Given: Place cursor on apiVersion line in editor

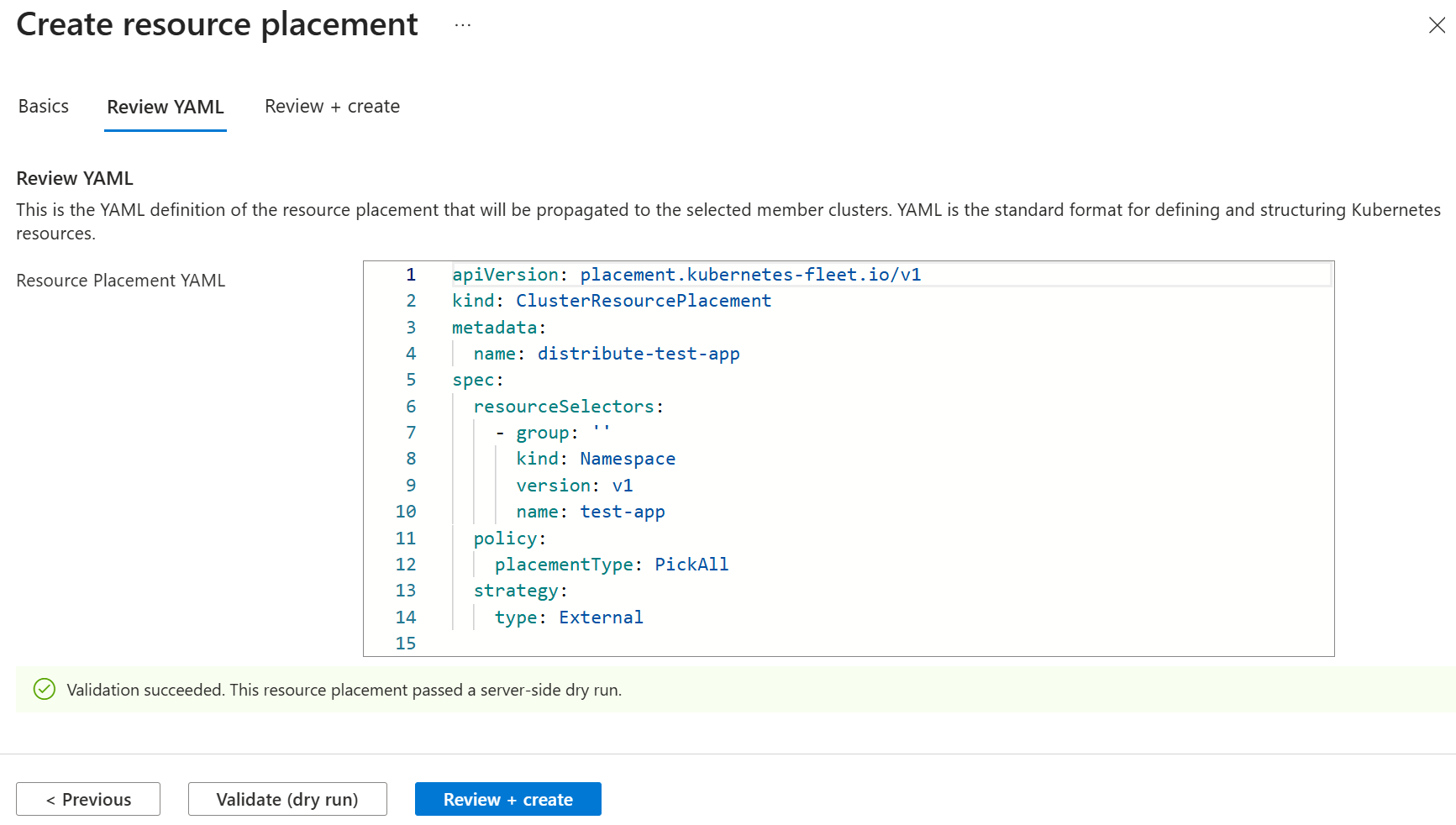Looking at the screenshot, I should click(686, 275).
